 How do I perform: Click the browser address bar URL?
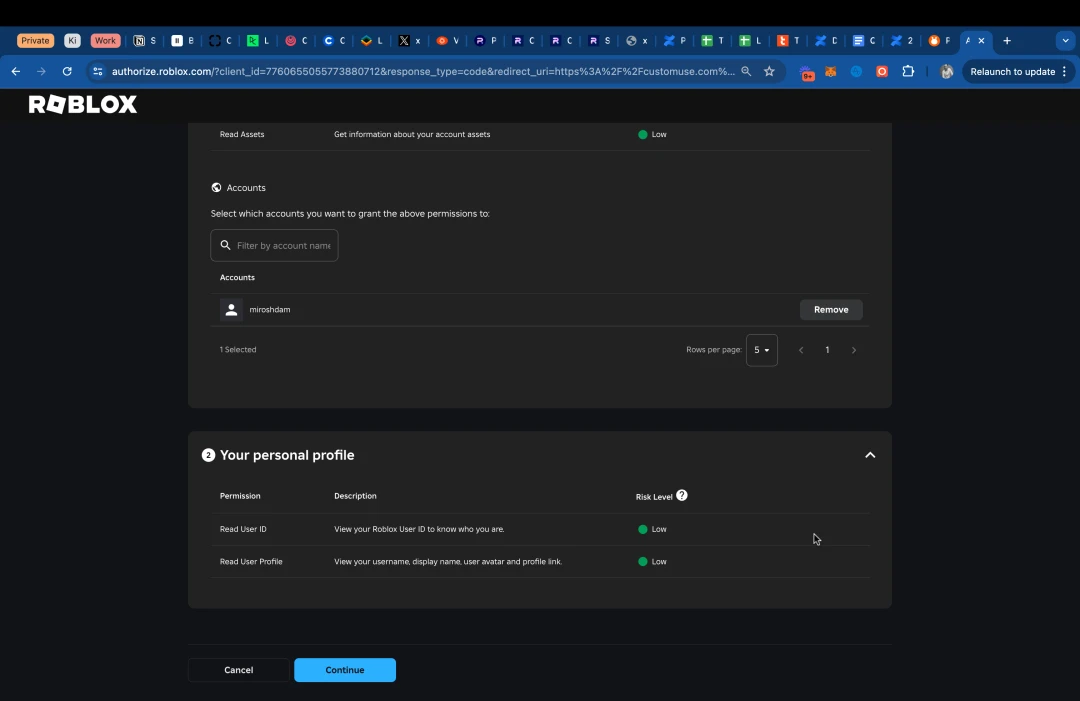pos(423,72)
